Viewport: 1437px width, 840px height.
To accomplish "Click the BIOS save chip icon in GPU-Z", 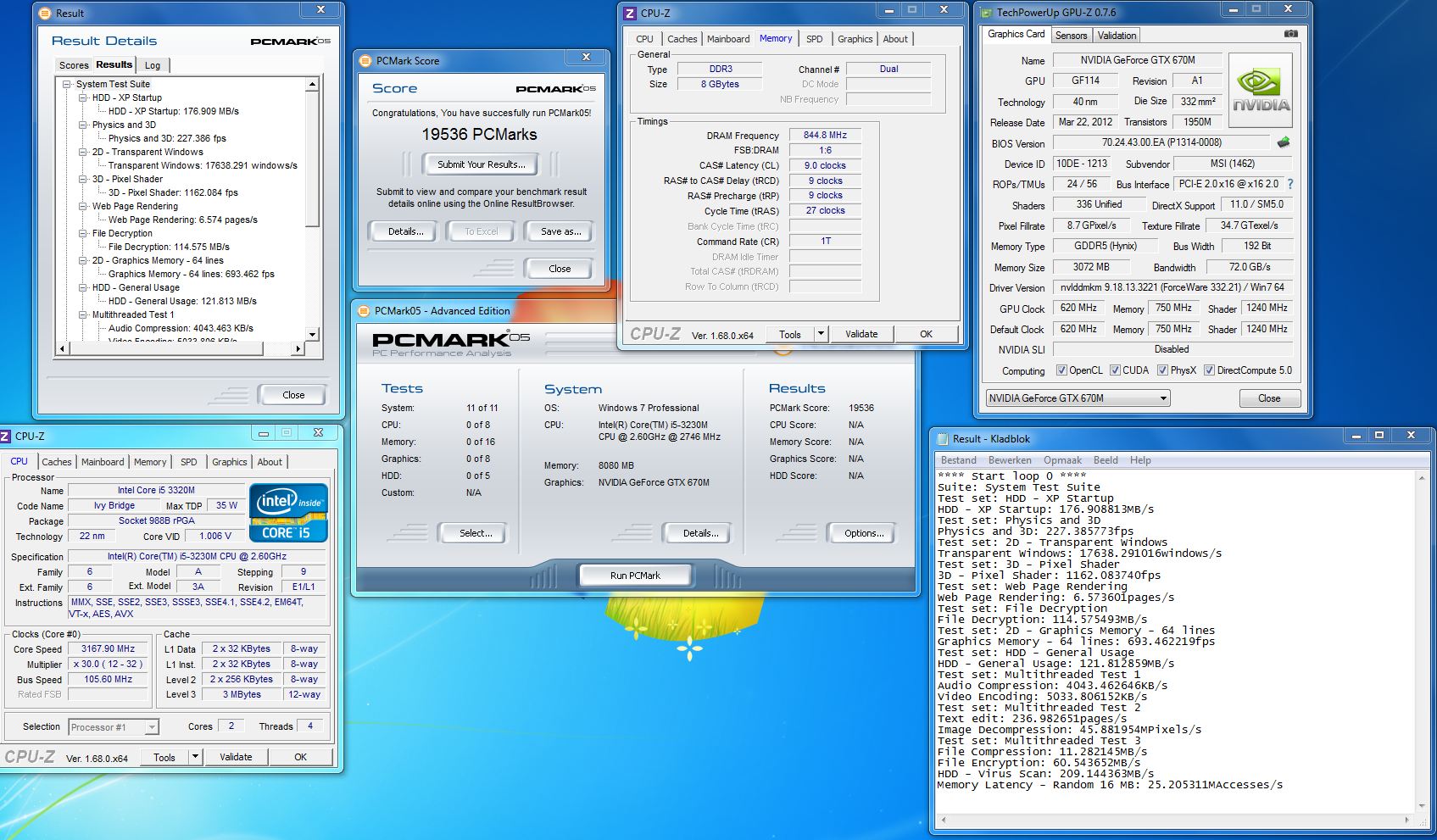I will click(1284, 142).
